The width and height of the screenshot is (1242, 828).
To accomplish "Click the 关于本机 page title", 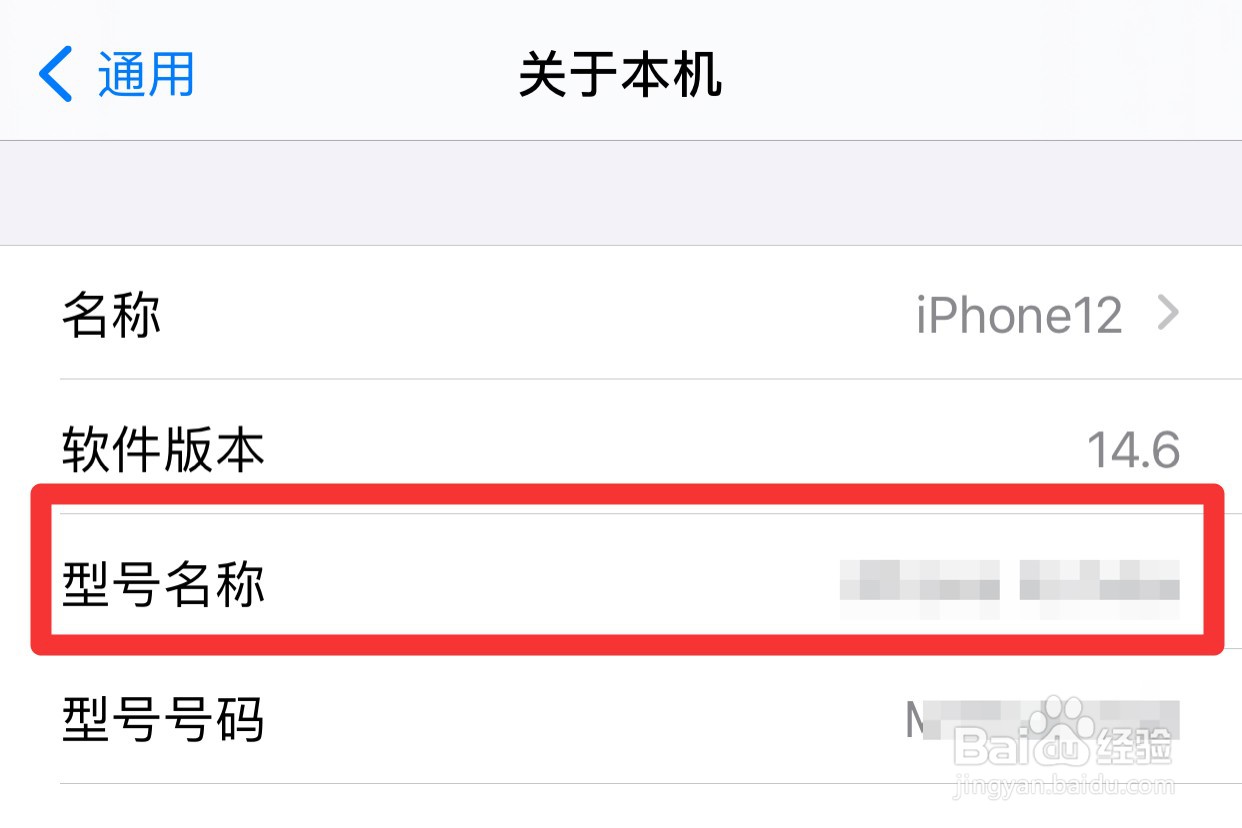I will tap(620, 75).
